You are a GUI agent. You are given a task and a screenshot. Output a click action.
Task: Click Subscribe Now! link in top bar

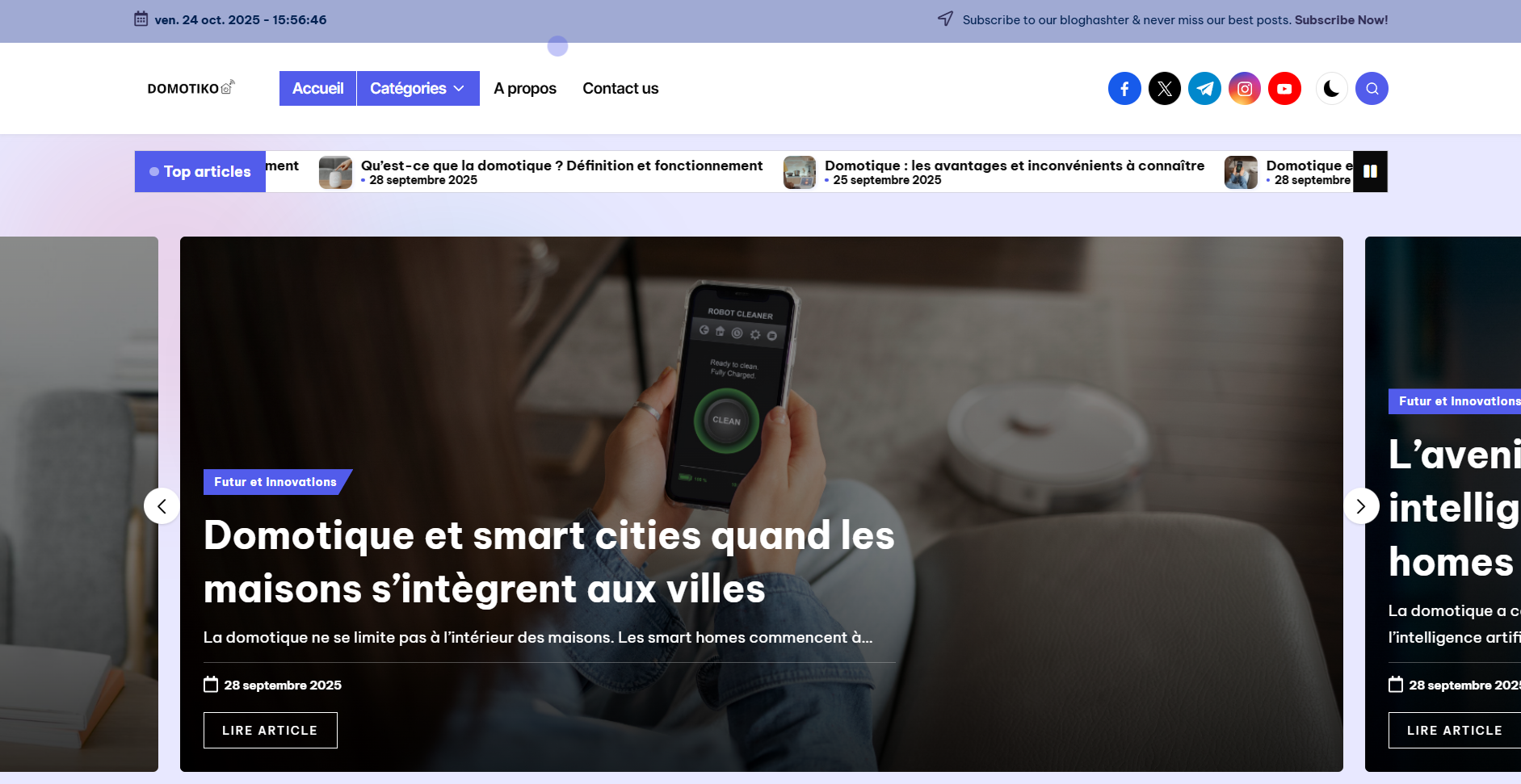tap(1341, 19)
